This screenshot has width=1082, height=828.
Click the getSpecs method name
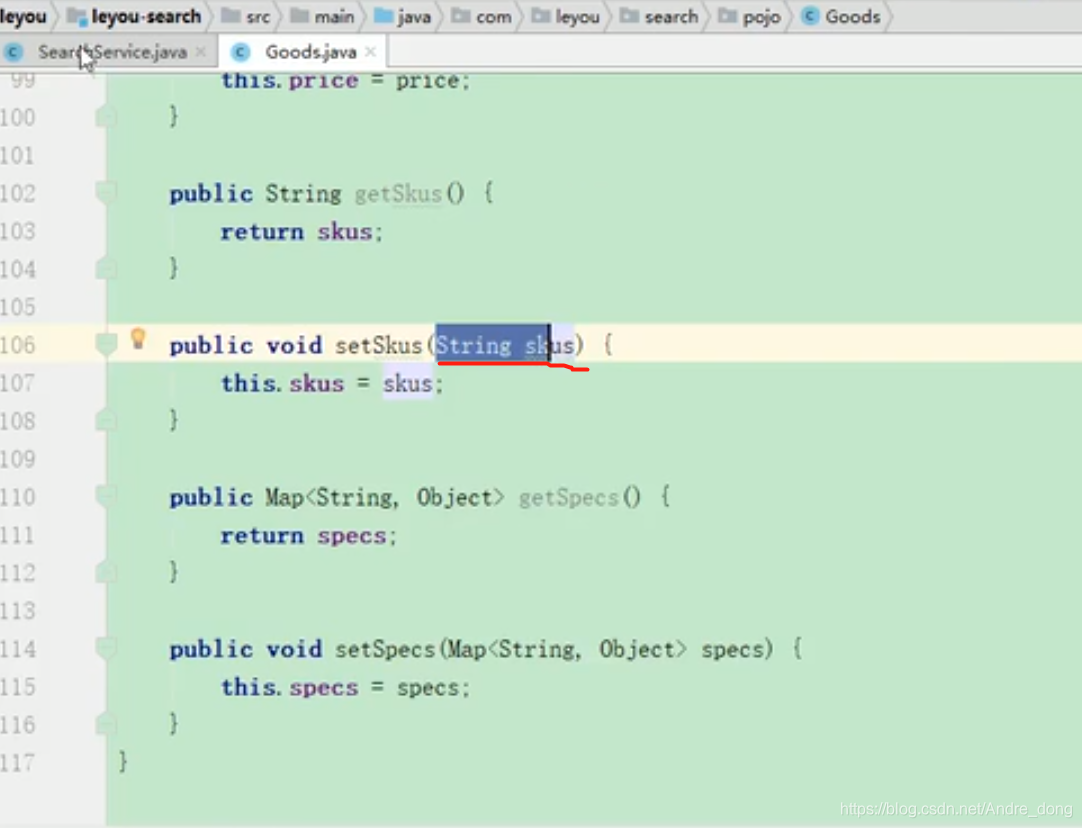pyautogui.click(x=569, y=497)
